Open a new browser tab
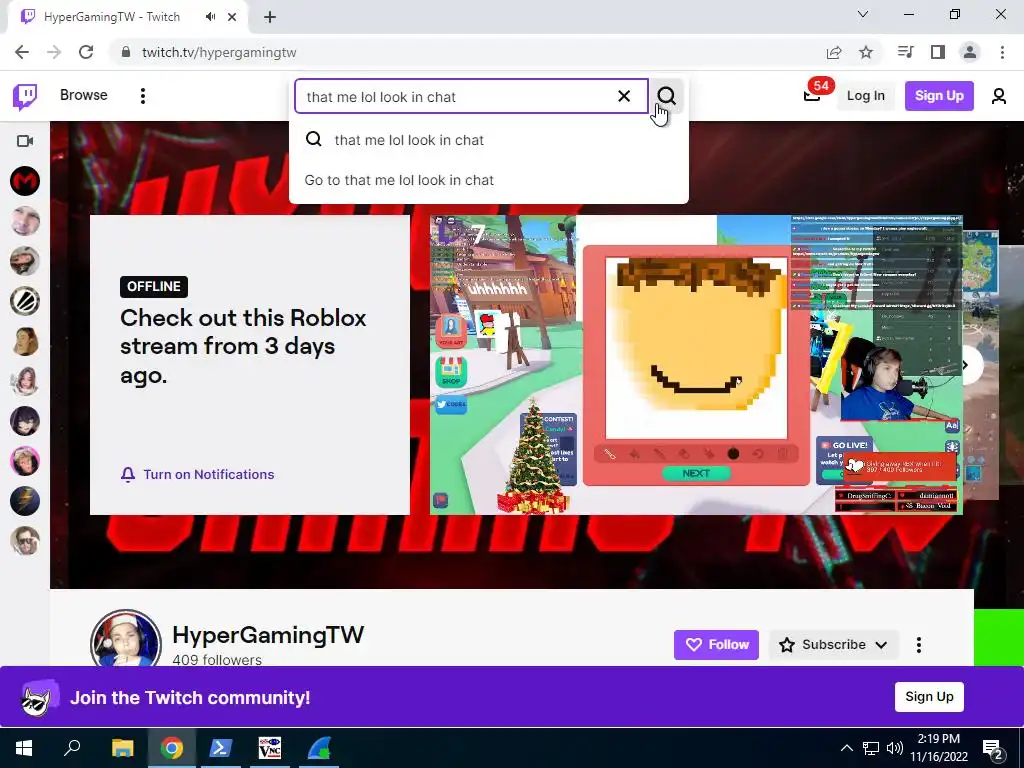Image resolution: width=1024 pixels, height=768 pixels. (x=270, y=17)
